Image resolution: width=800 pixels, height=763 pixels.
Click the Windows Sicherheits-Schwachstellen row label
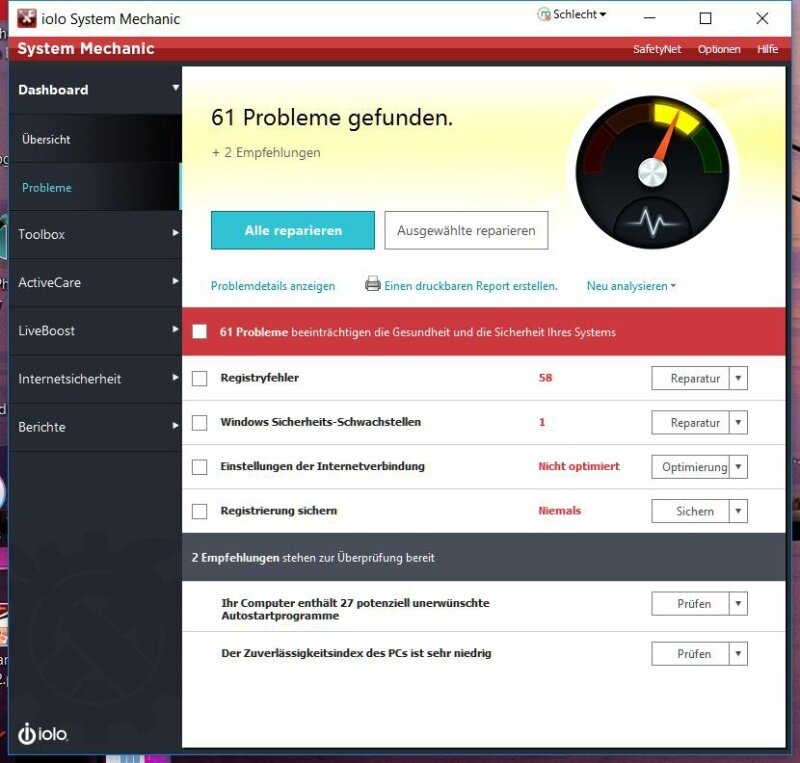320,422
